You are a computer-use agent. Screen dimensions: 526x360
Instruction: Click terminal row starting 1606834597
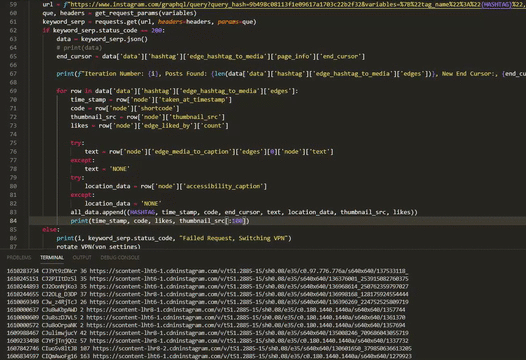(x=209, y=356)
